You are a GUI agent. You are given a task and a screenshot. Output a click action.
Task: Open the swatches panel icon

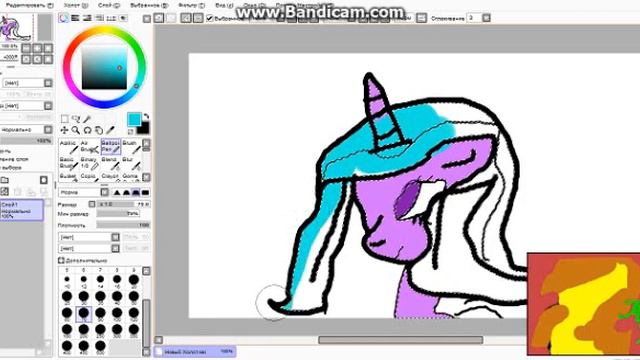[111, 18]
